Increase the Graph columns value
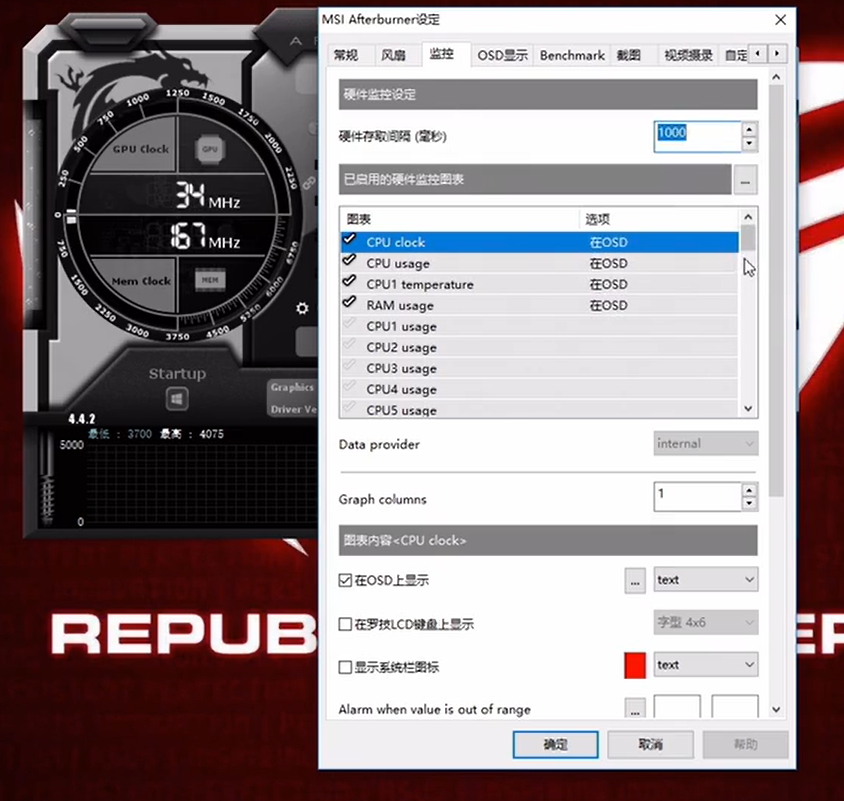This screenshot has height=801, width=844. 749,490
